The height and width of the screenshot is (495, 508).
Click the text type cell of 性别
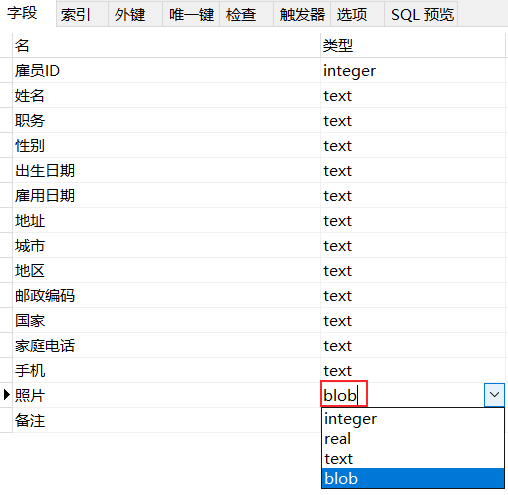(x=413, y=145)
